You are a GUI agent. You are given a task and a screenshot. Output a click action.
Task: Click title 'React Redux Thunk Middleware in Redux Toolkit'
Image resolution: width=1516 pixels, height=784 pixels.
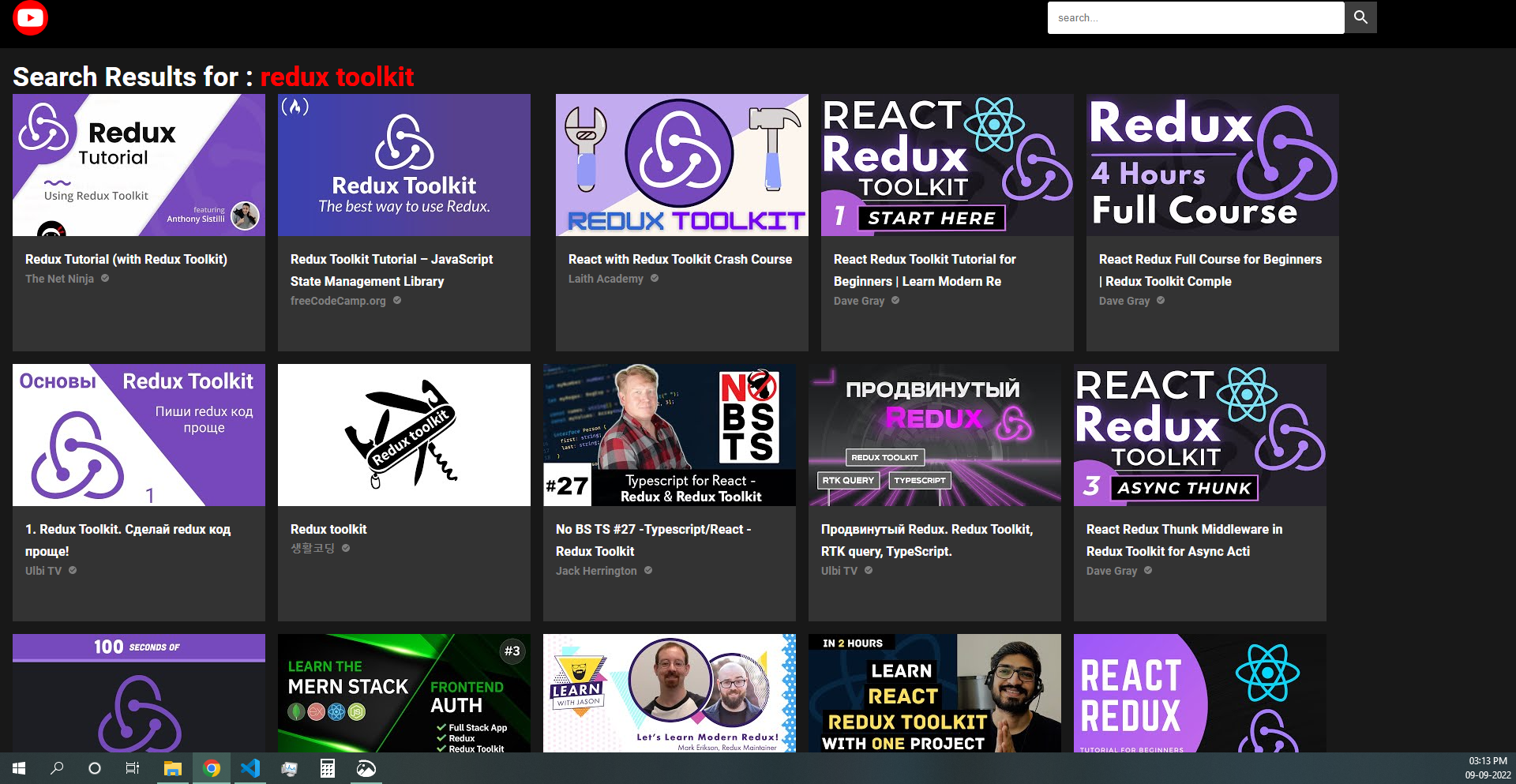[1184, 540]
